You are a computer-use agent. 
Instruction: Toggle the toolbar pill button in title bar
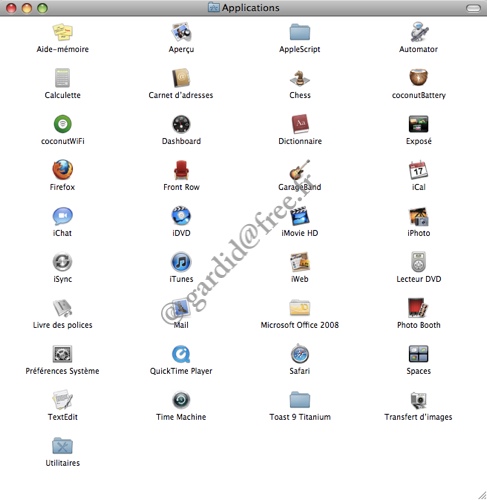[x=473, y=8]
